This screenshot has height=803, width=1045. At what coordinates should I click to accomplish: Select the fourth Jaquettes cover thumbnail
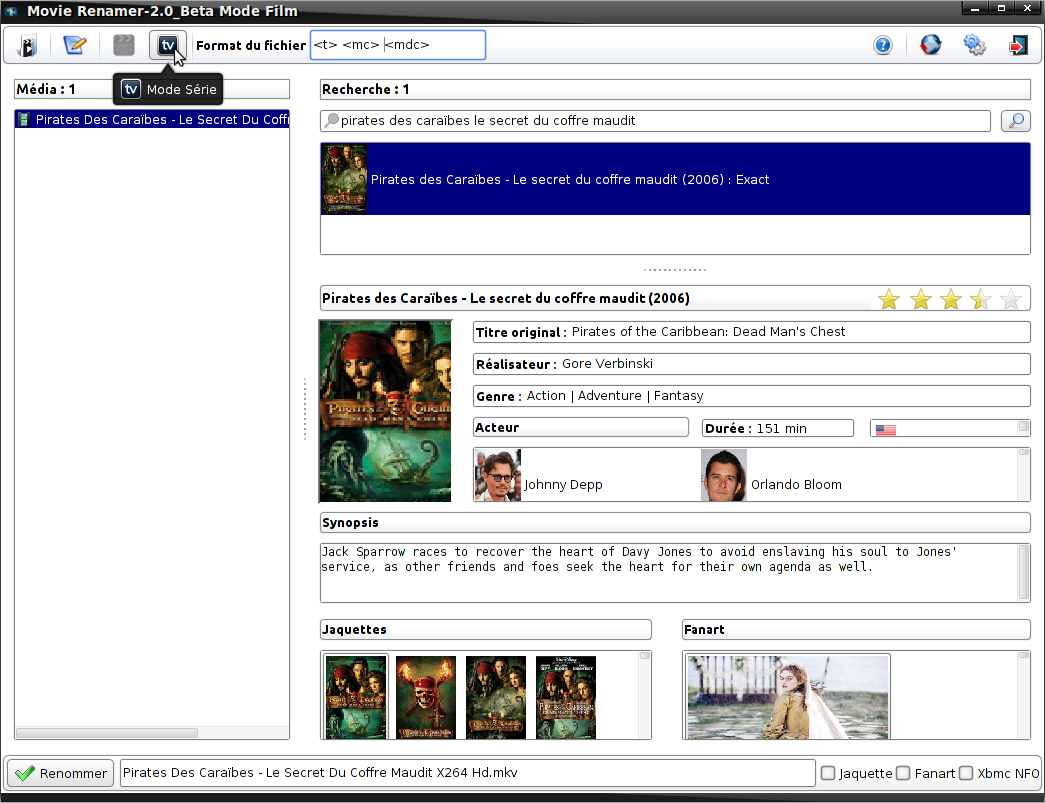566,697
